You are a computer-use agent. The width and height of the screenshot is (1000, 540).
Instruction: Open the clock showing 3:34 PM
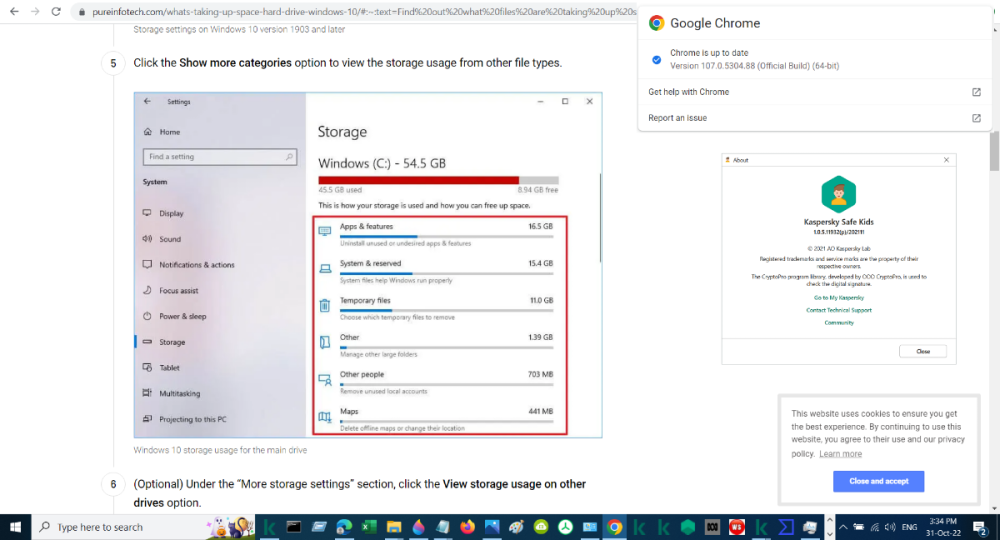pos(943,527)
